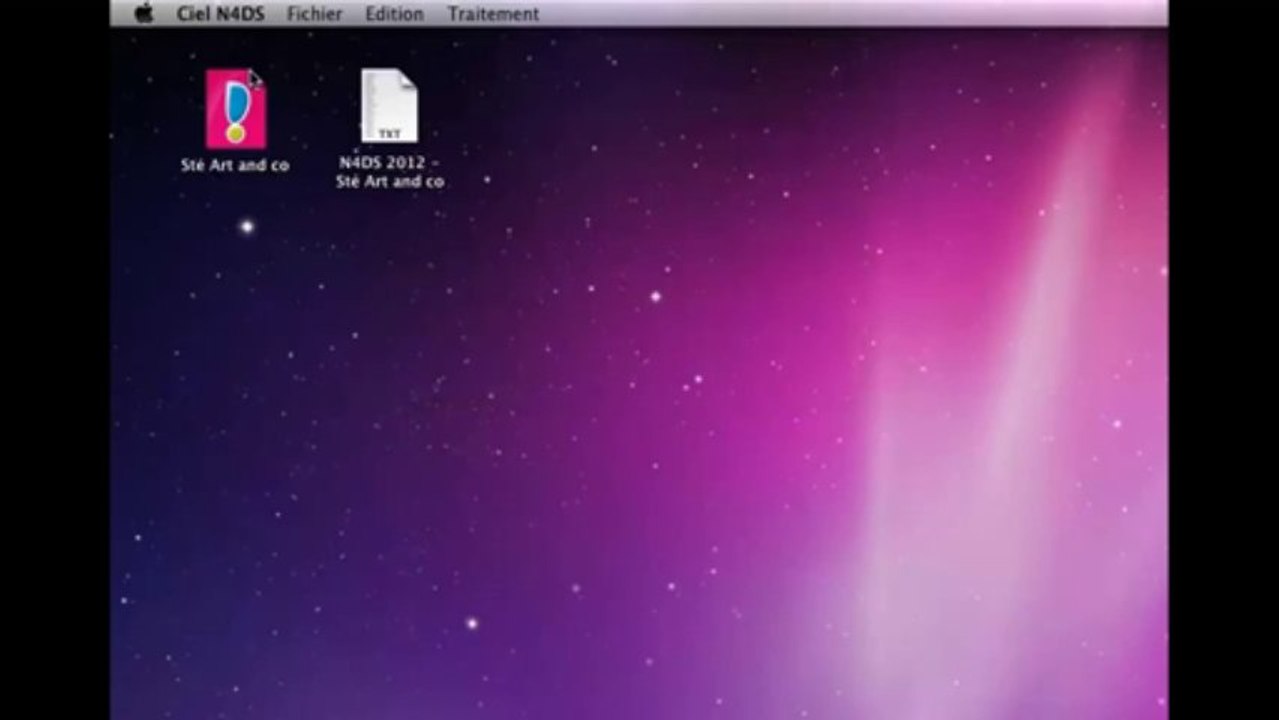Screen dimensions: 1279x720
Task: Open the Edition menu
Action: [x=394, y=14]
